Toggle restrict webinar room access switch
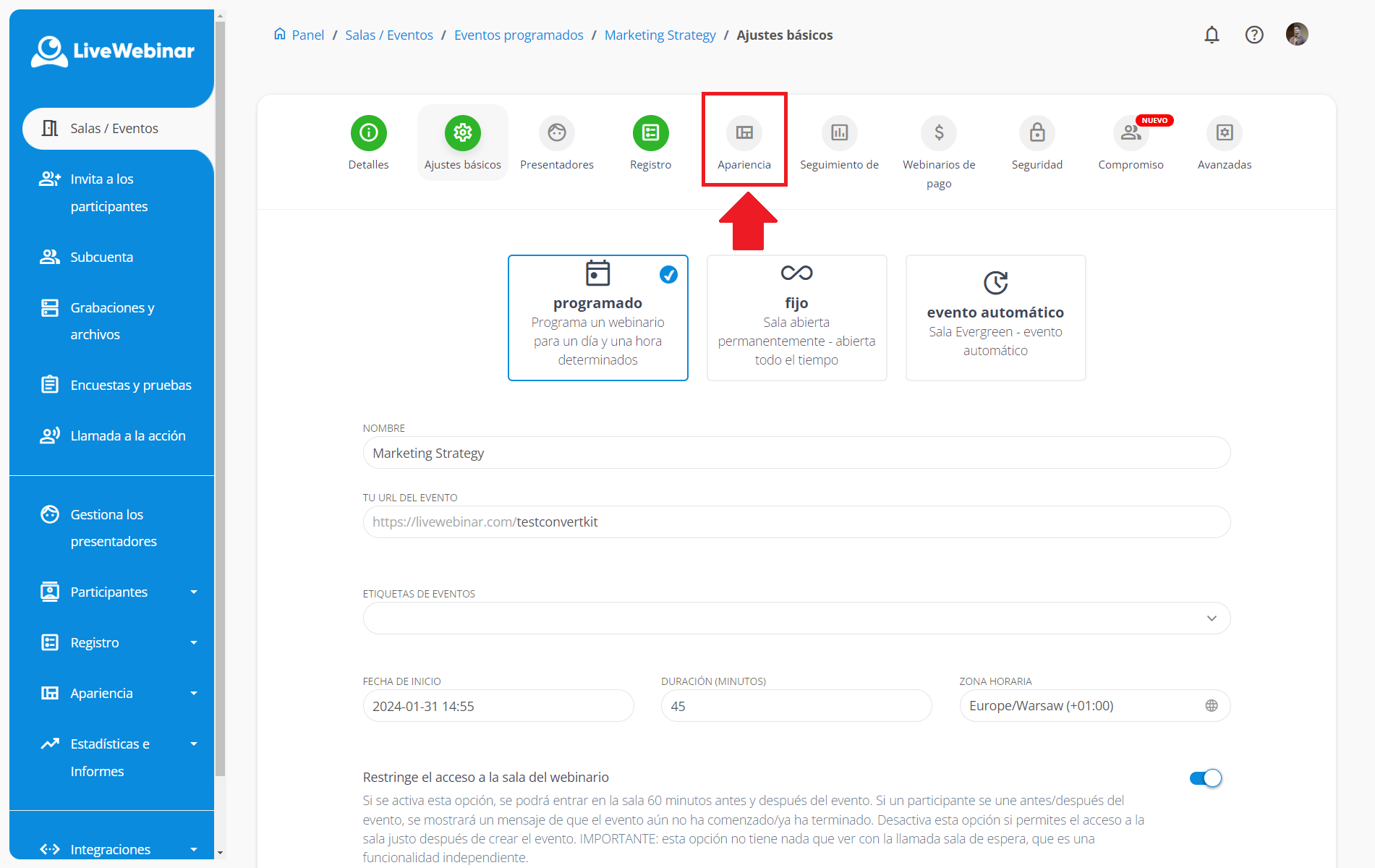Screen dimensions: 1375x868 pyautogui.click(x=1205, y=778)
